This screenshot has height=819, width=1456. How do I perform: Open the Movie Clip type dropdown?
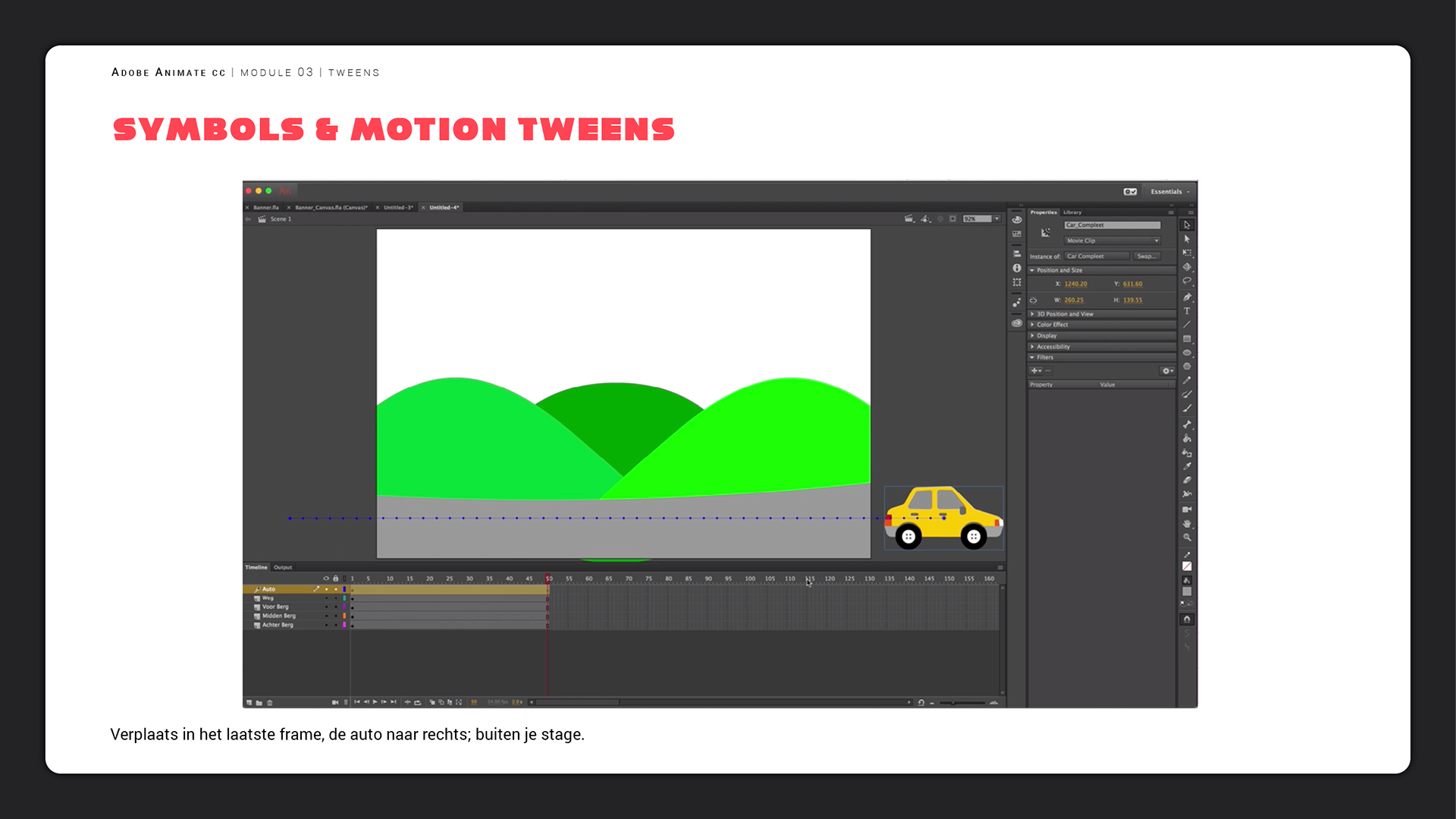[x=1112, y=240]
